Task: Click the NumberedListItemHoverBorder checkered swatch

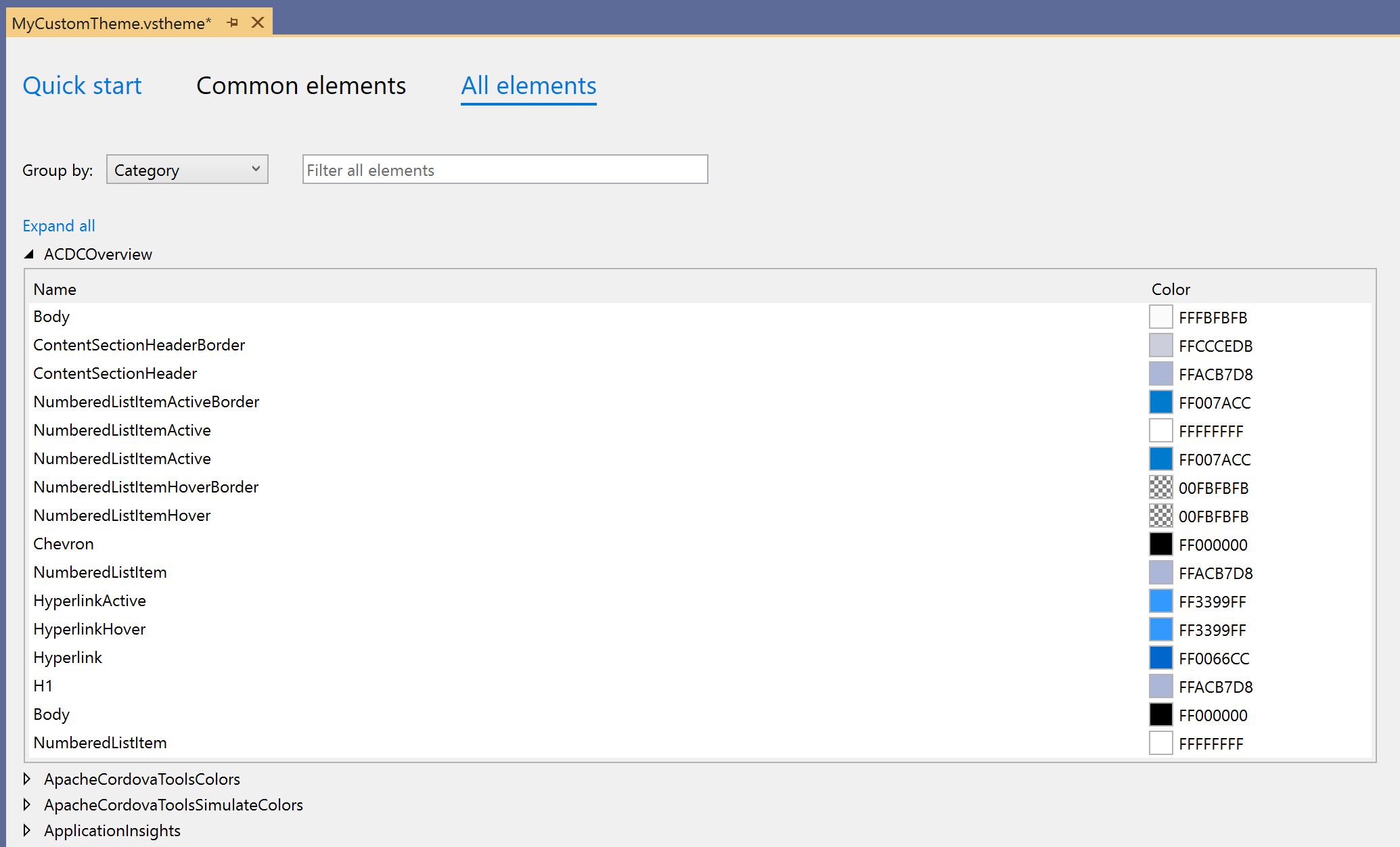Action: [1160, 487]
